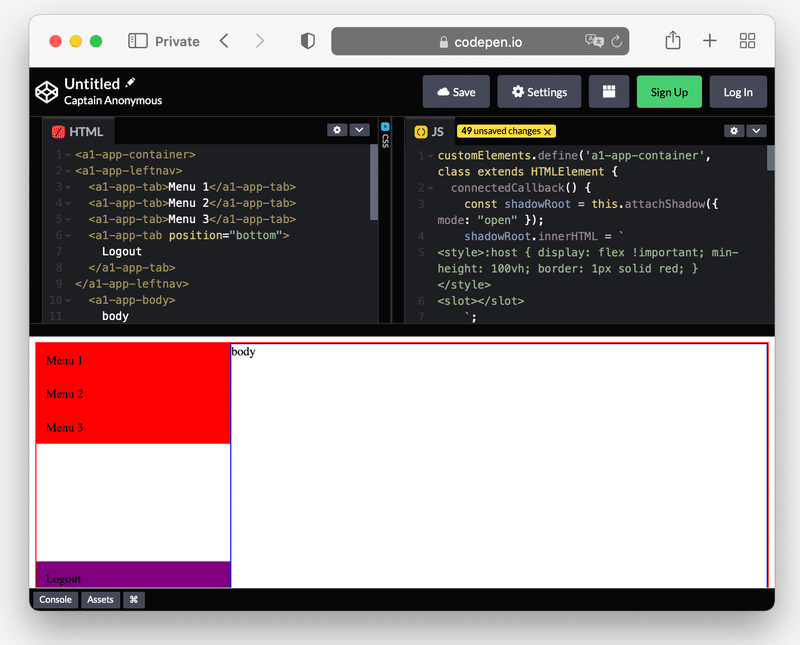Open the Settings button

[x=539, y=92]
